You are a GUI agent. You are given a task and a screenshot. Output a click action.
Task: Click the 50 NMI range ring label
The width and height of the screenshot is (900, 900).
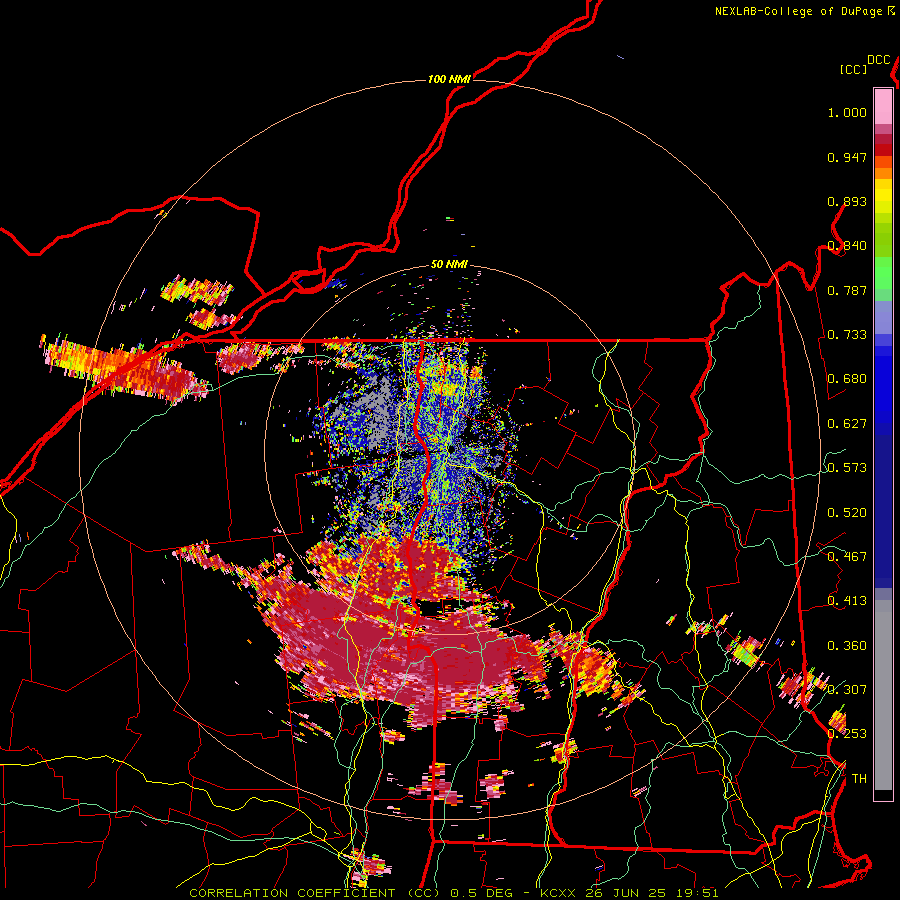[449, 264]
